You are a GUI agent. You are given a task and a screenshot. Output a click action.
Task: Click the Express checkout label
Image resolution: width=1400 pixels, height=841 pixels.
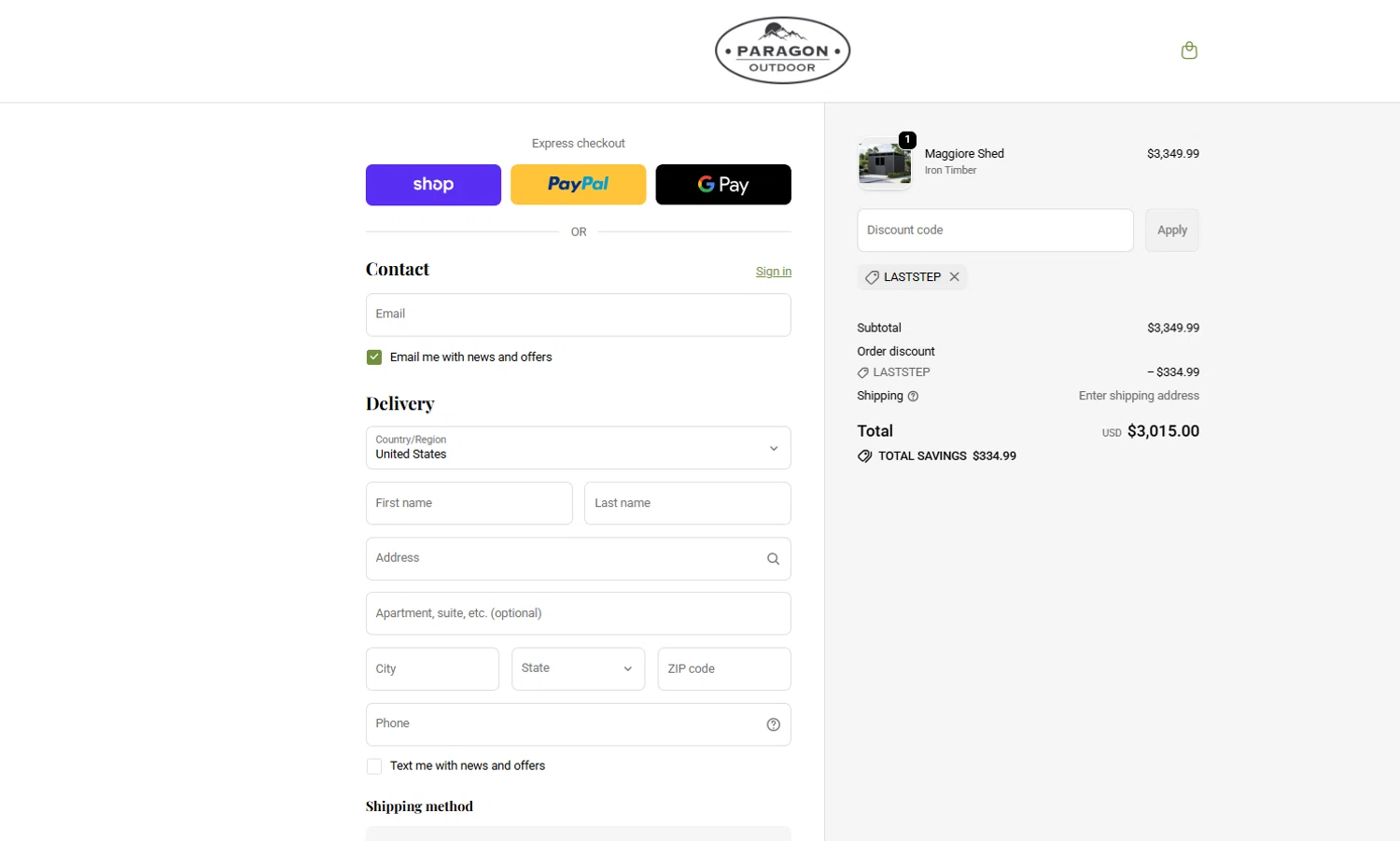578,144
